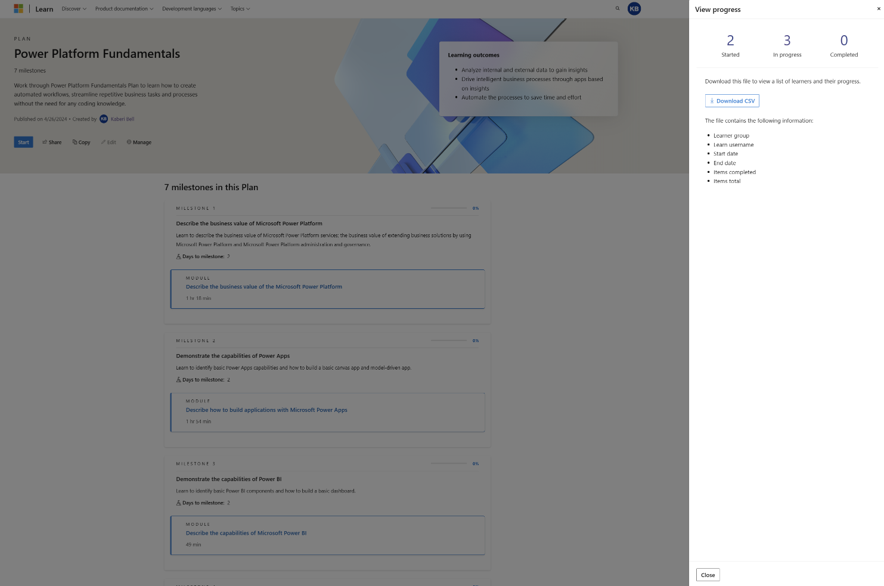
Task: Click the search magnifier icon
Action: [617, 8]
